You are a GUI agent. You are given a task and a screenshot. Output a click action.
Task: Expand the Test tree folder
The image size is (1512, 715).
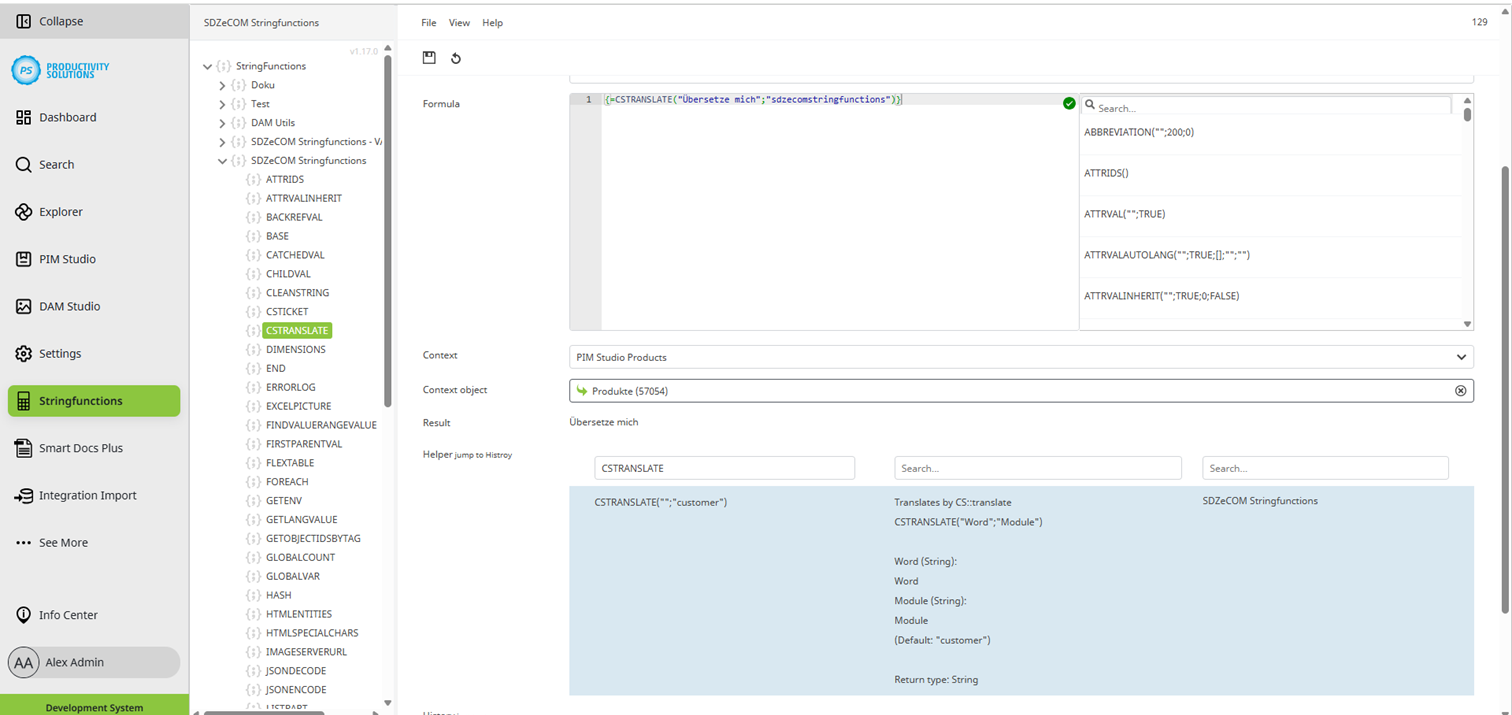222,104
